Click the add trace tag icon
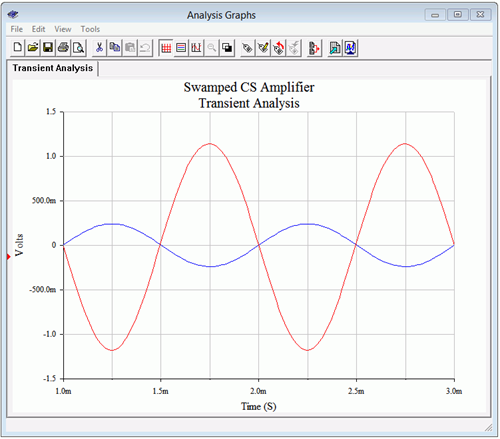 tap(247, 48)
